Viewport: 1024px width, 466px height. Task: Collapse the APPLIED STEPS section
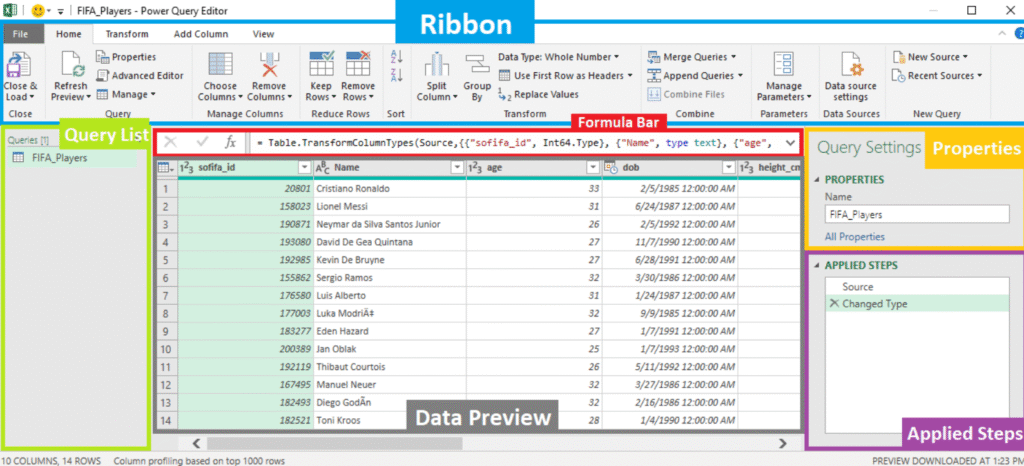[818, 266]
